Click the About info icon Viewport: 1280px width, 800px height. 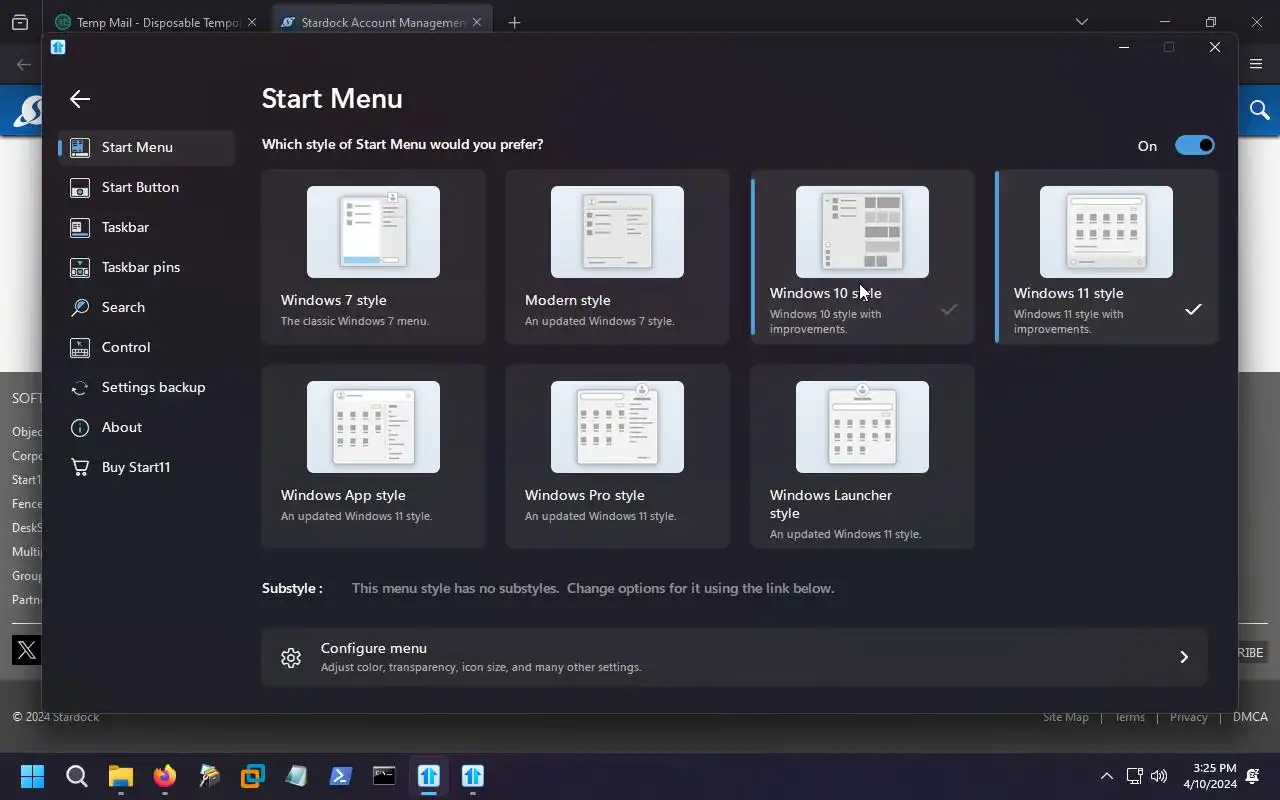coord(80,427)
